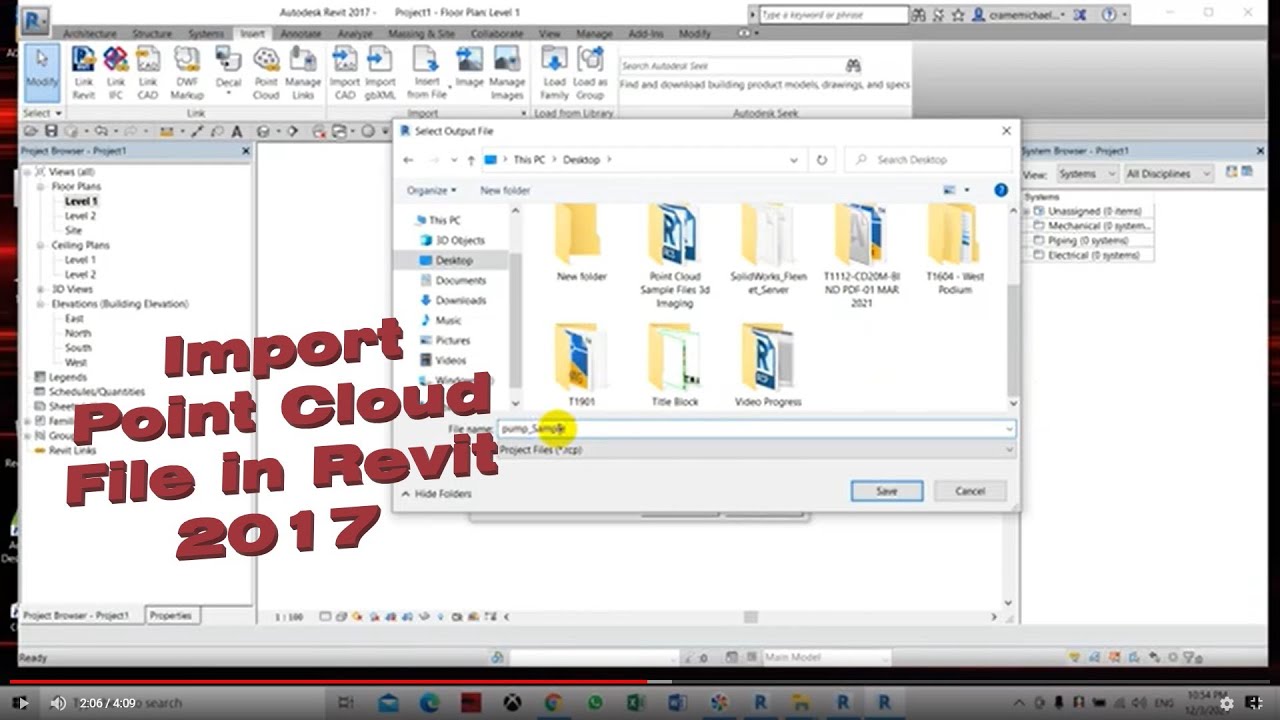Click the Load Family icon
1280x720 pixels.
click(554, 72)
